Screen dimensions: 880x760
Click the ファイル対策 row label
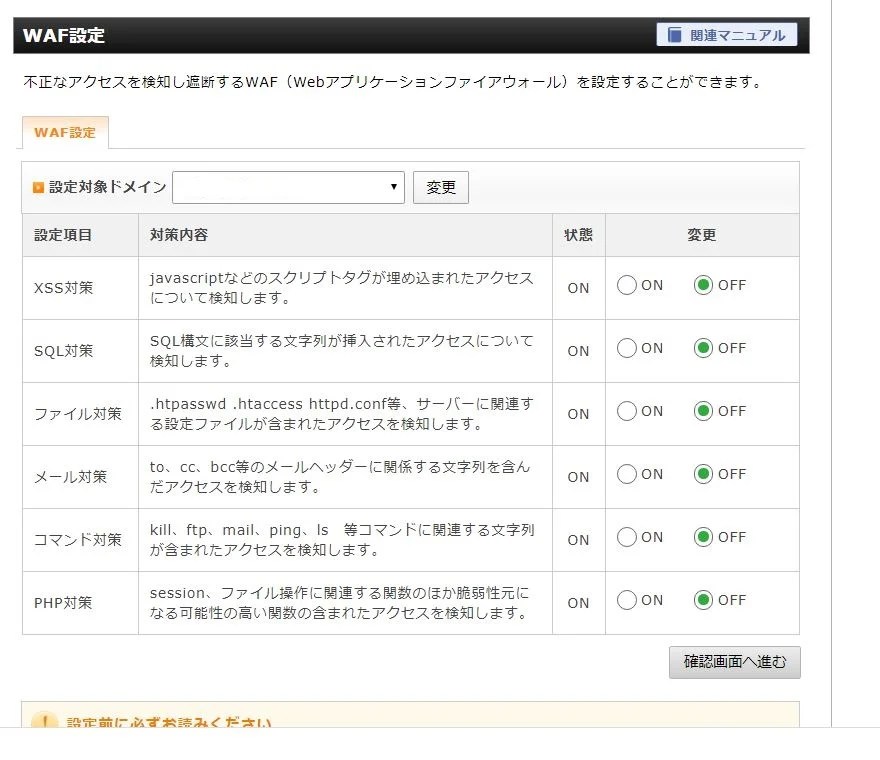[77, 414]
